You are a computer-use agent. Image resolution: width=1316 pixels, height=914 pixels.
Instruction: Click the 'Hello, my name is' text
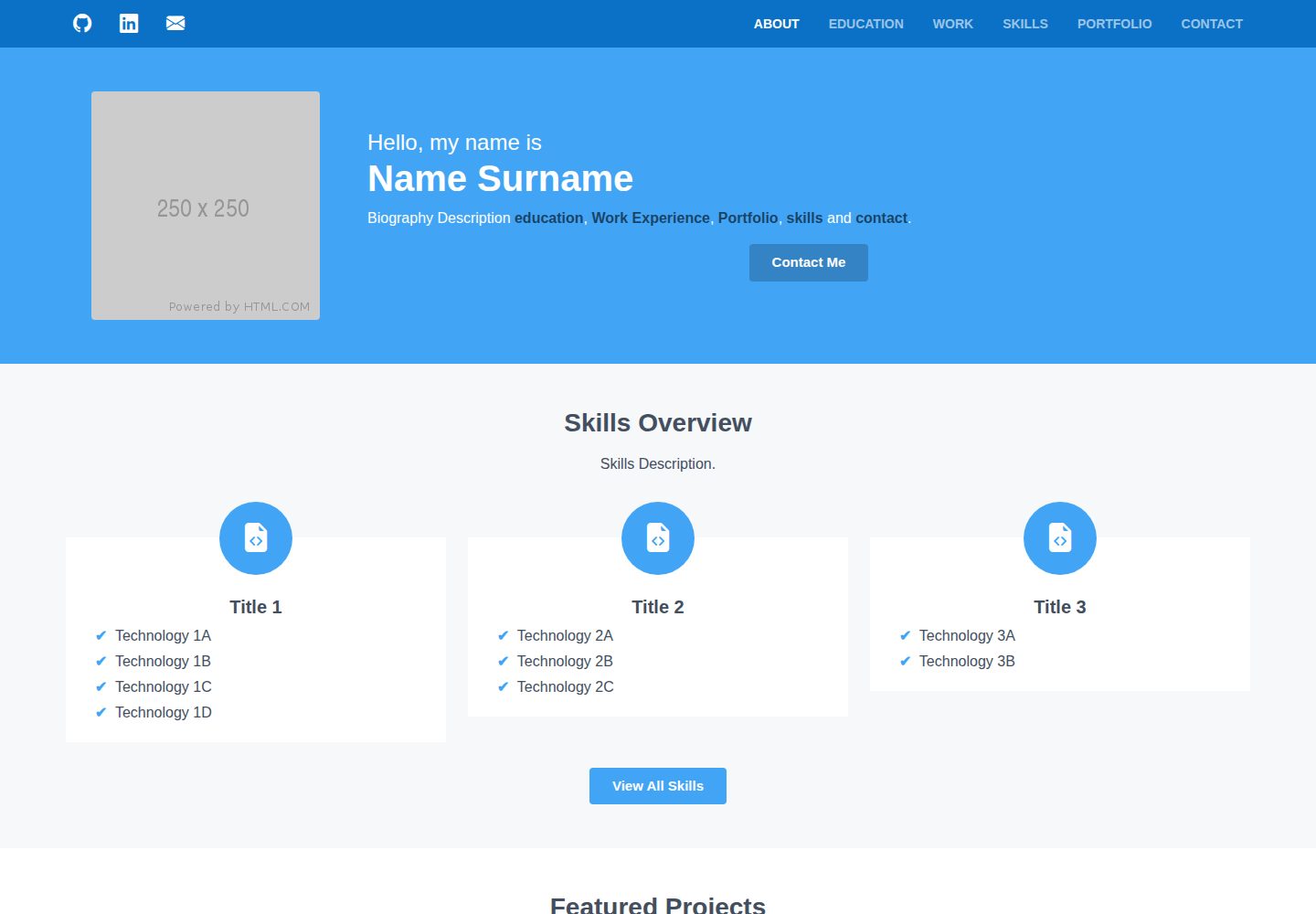(x=454, y=143)
